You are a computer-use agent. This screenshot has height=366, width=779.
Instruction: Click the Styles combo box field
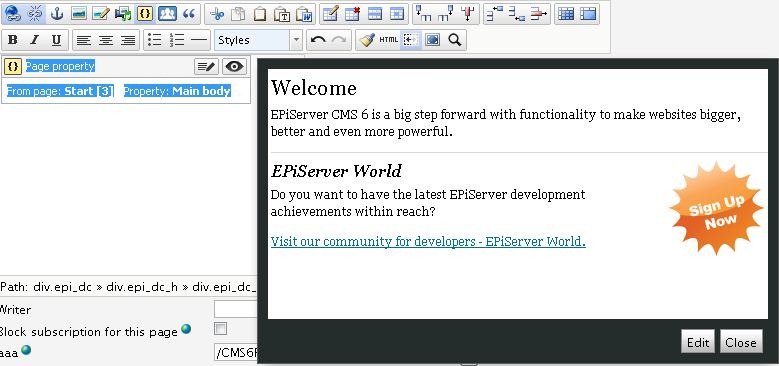[x=252, y=40]
